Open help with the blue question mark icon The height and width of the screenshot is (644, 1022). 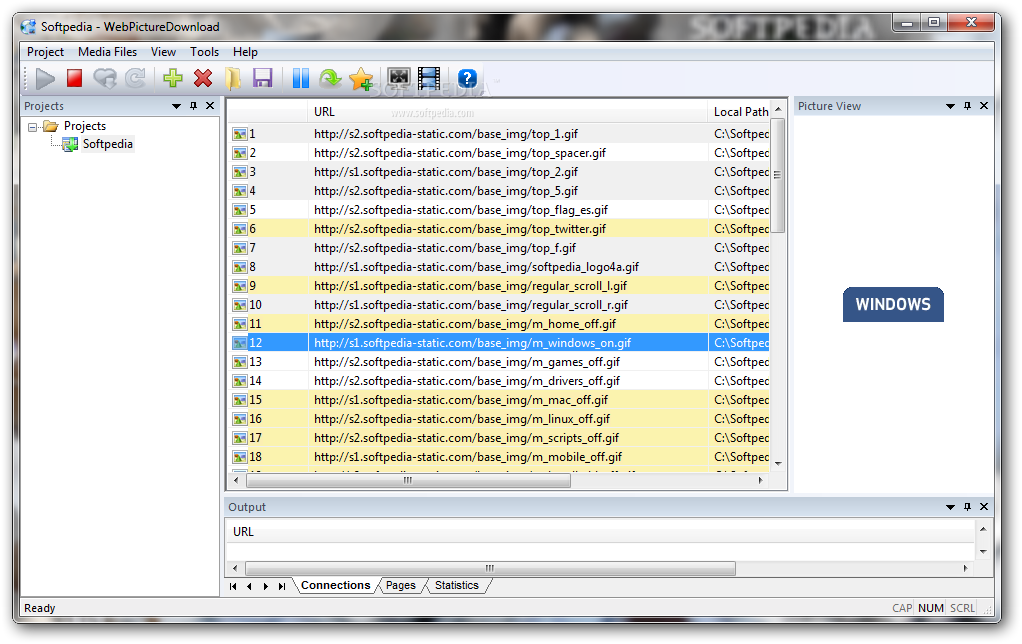467,79
